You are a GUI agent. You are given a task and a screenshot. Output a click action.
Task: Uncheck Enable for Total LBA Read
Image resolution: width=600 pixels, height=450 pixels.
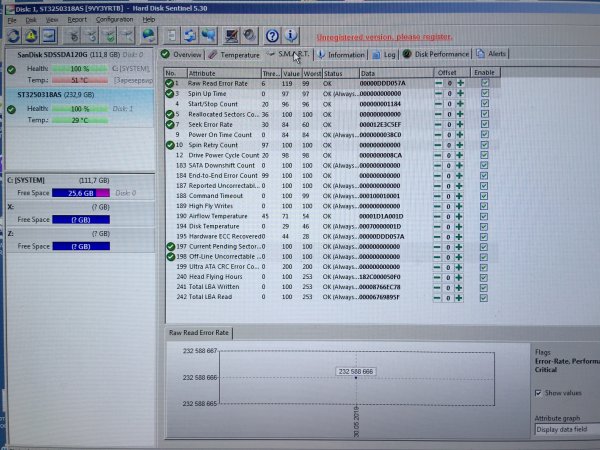point(485,297)
